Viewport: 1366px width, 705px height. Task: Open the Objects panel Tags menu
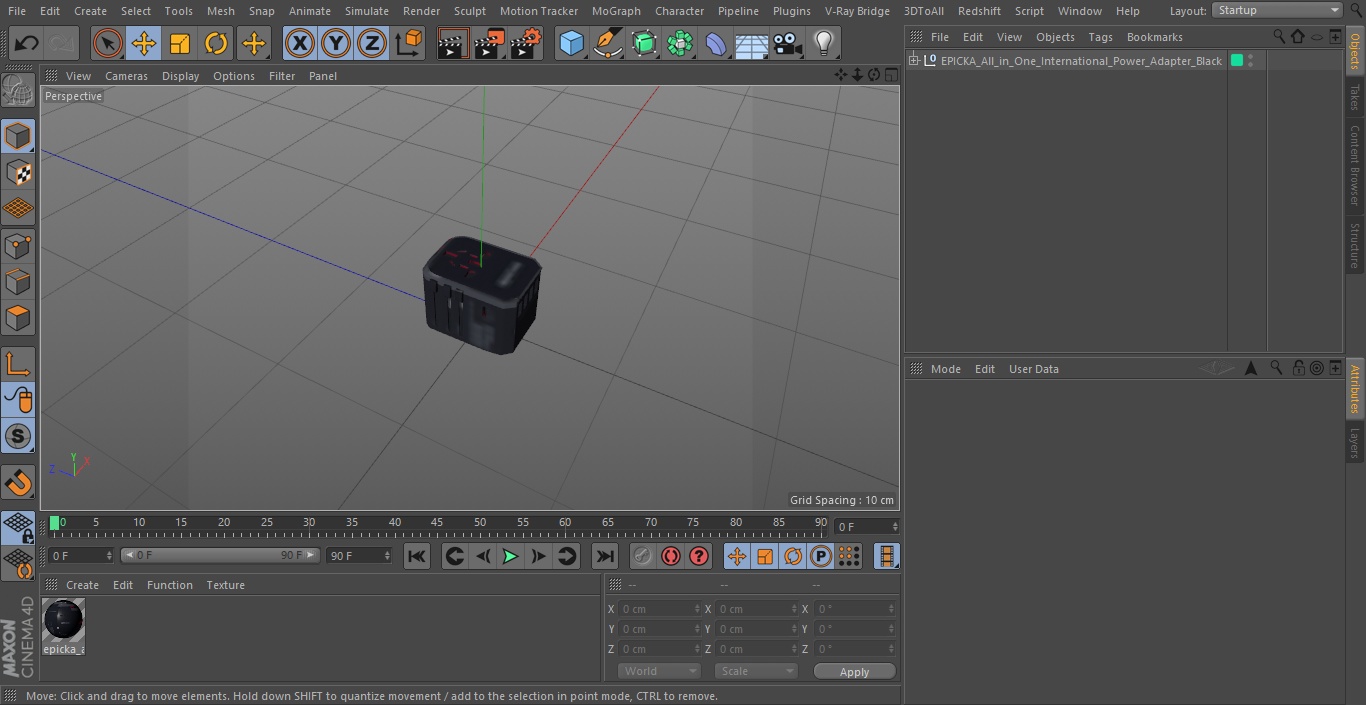coord(1100,37)
